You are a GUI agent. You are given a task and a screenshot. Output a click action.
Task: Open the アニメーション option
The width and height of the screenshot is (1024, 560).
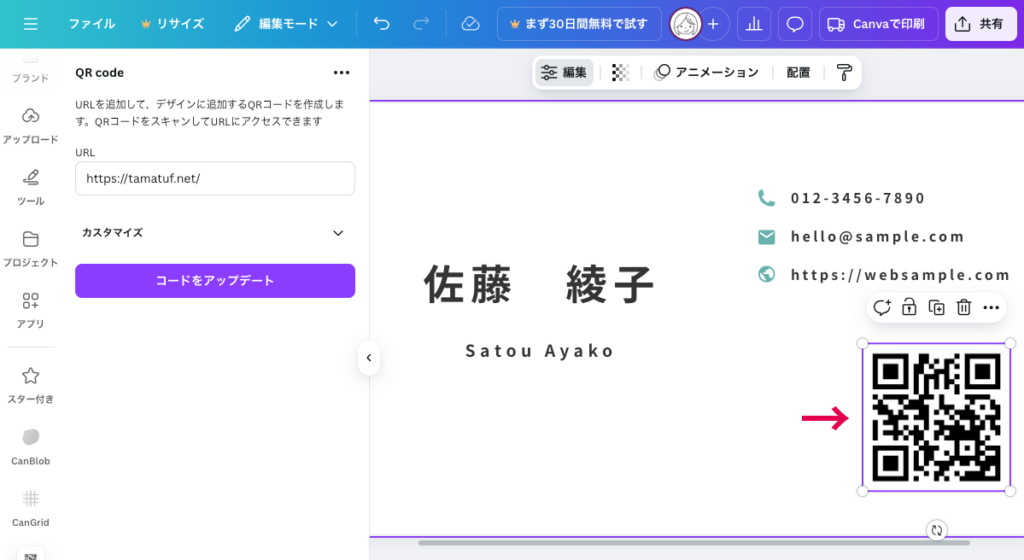click(707, 72)
